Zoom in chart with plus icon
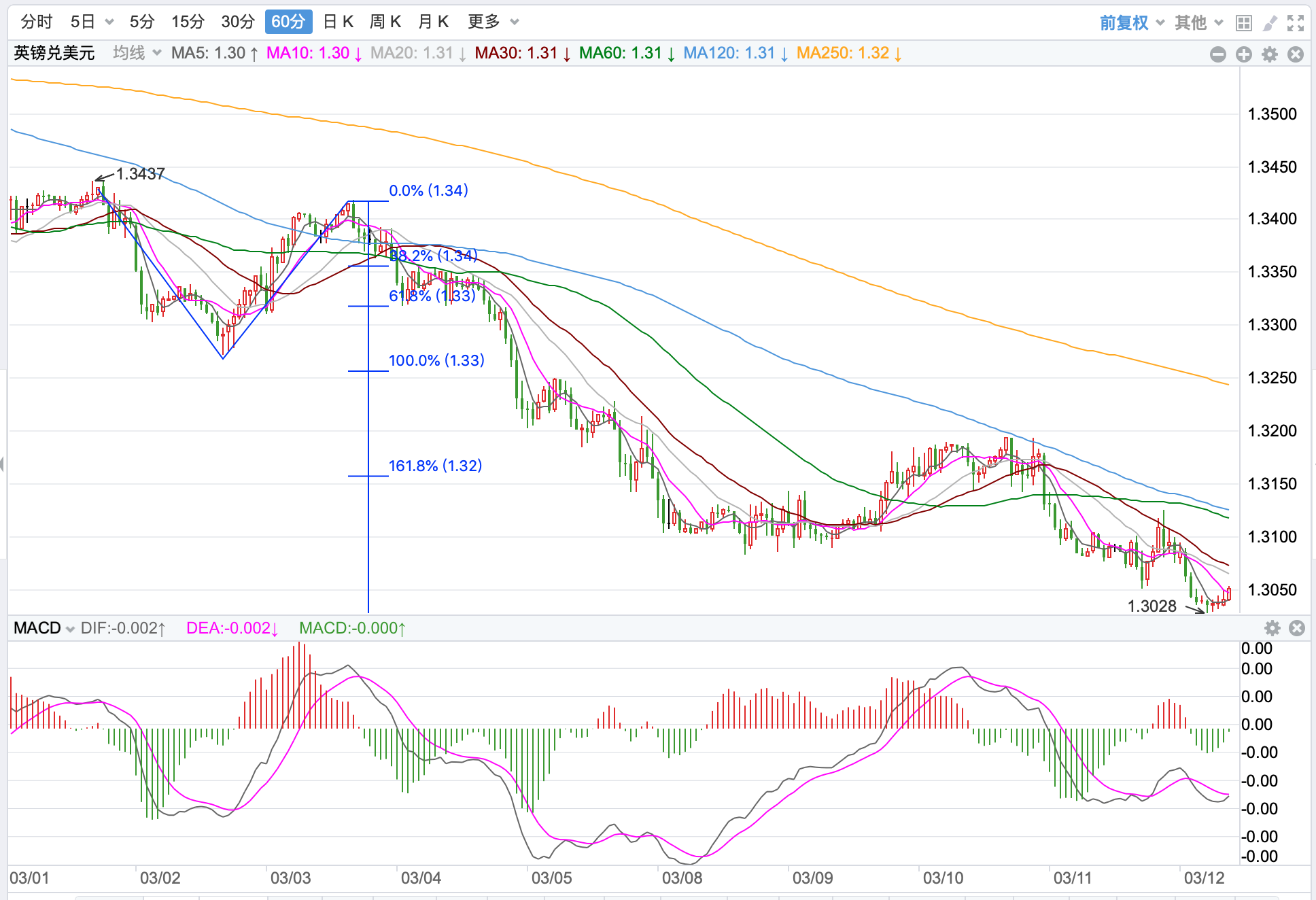Viewport: 1316px width, 900px height. 1244,54
